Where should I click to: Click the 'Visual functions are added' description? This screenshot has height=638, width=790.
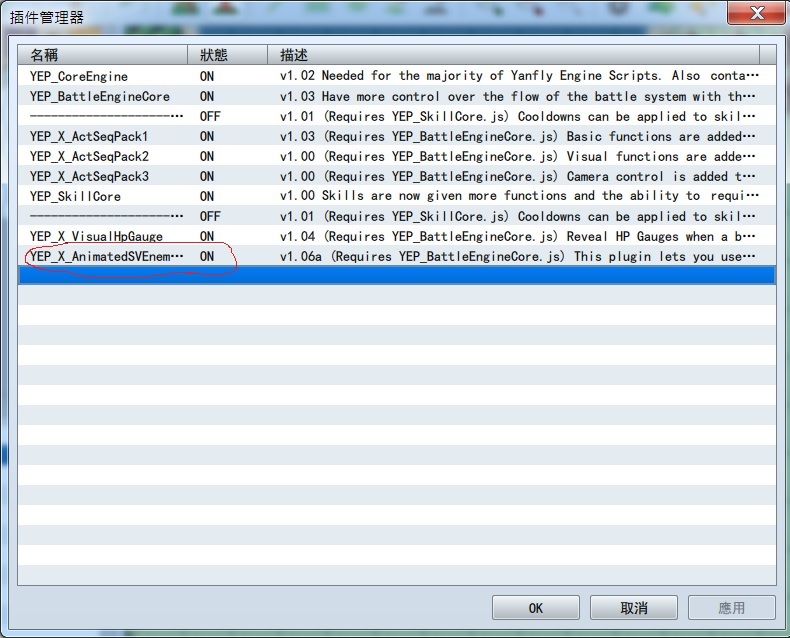[x=517, y=157]
